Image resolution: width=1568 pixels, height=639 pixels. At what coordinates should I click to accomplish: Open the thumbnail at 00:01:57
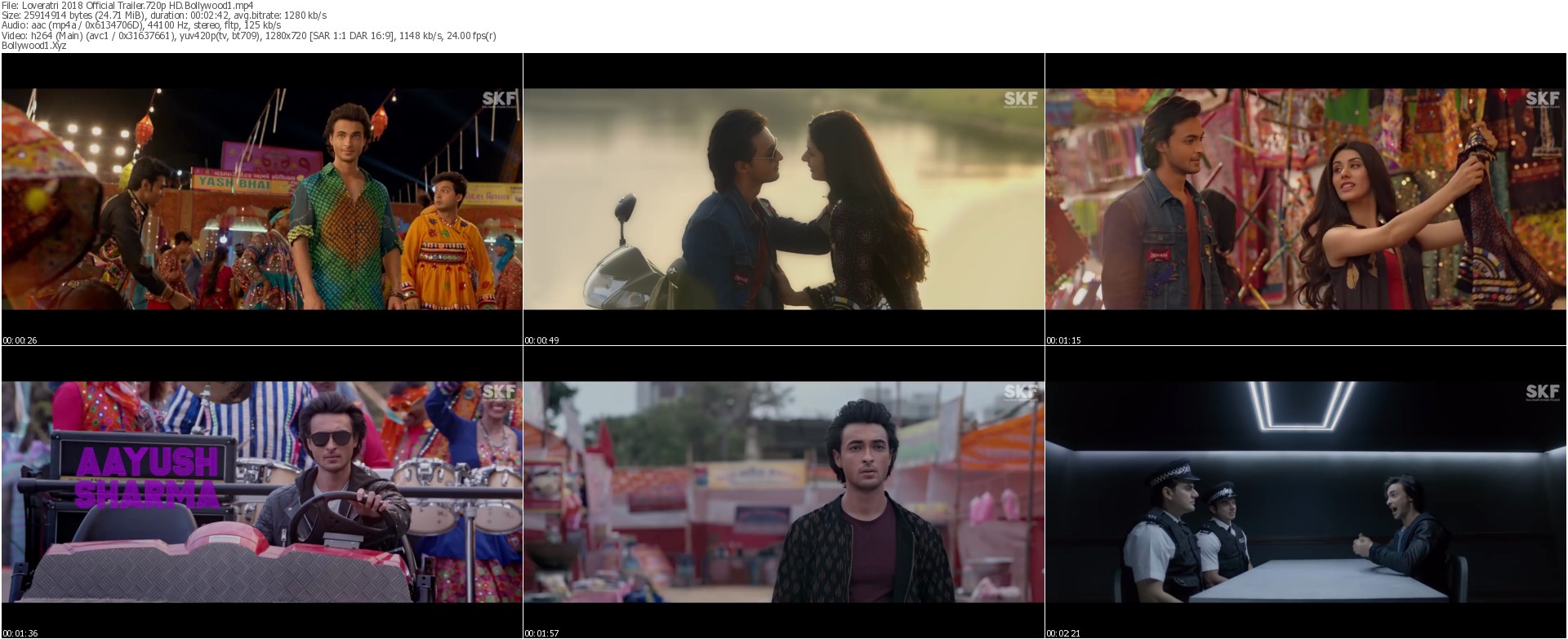784,492
